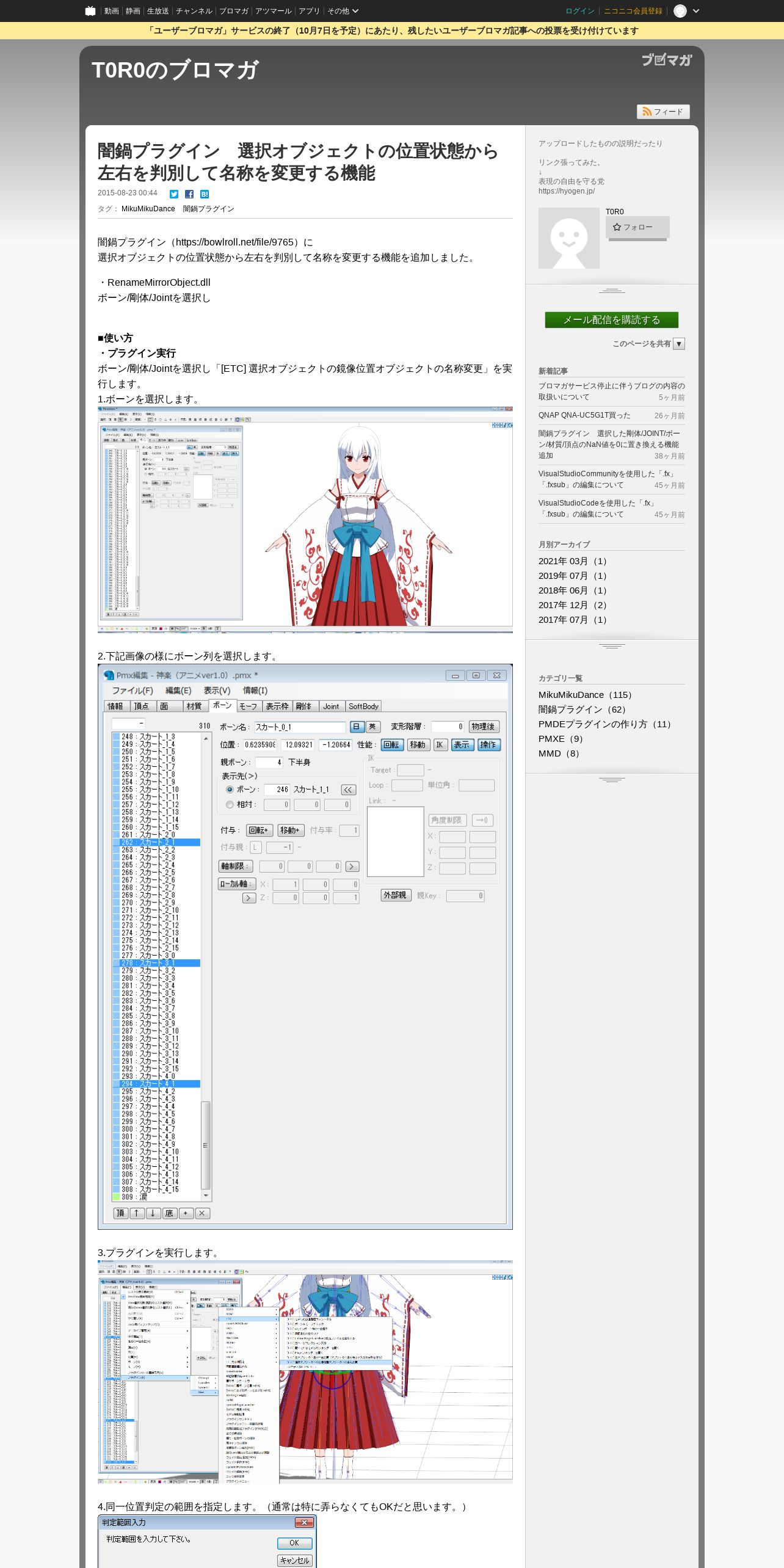Screen dimensions: 784x1568
Task: Open the VisualStudioCode .fx article link
Action: [598, 509]
